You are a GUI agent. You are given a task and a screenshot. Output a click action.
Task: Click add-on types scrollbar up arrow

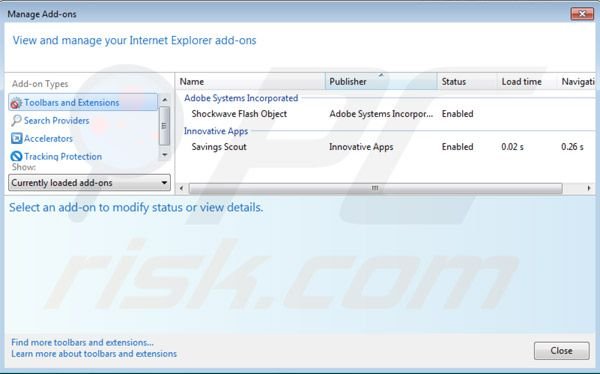tap(165, 100)
